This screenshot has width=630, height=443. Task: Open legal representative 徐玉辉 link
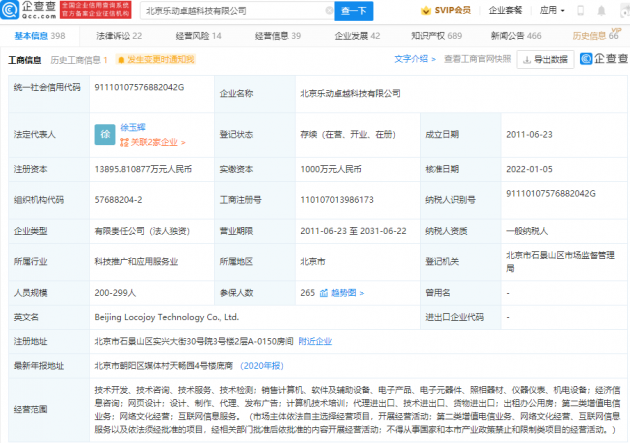(x=133, y=127)
